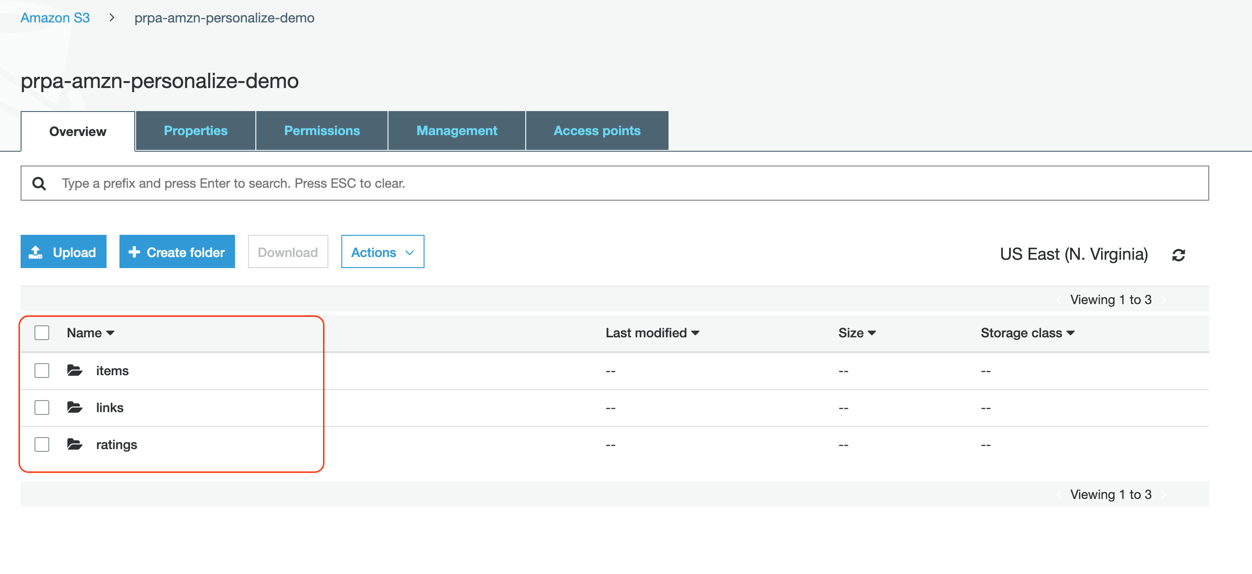Click the Create folder button
This screenshot has width=1252, height=574.
click(x=177, y=252)
